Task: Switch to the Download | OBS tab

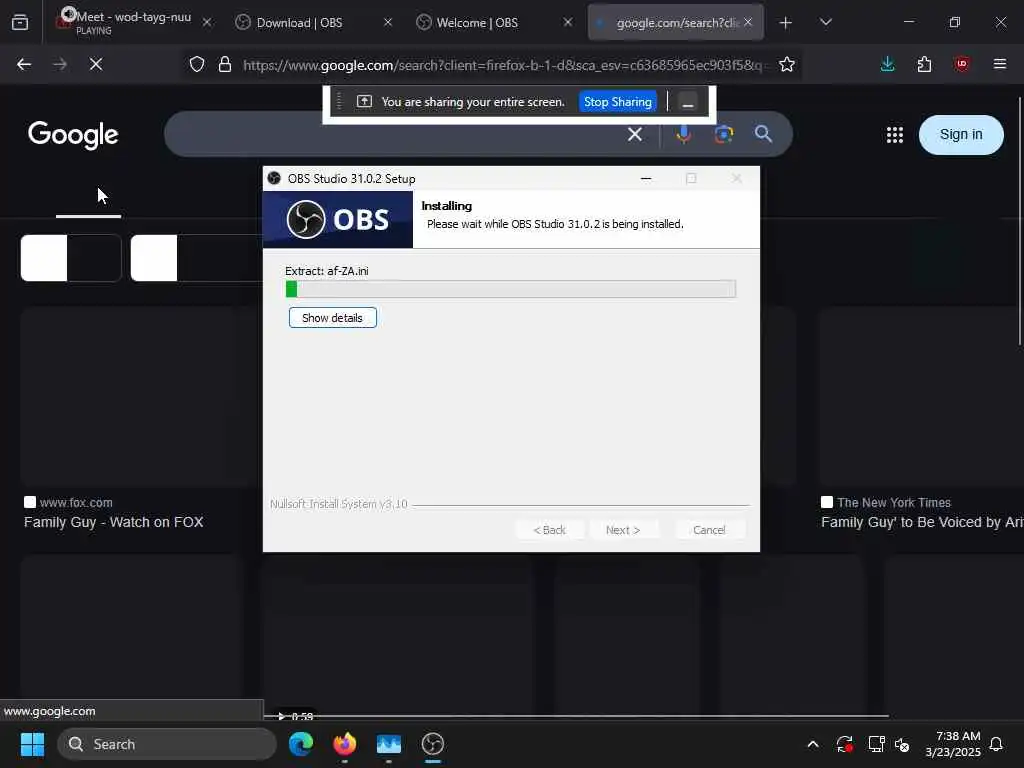Action: [x=313, y=22]
